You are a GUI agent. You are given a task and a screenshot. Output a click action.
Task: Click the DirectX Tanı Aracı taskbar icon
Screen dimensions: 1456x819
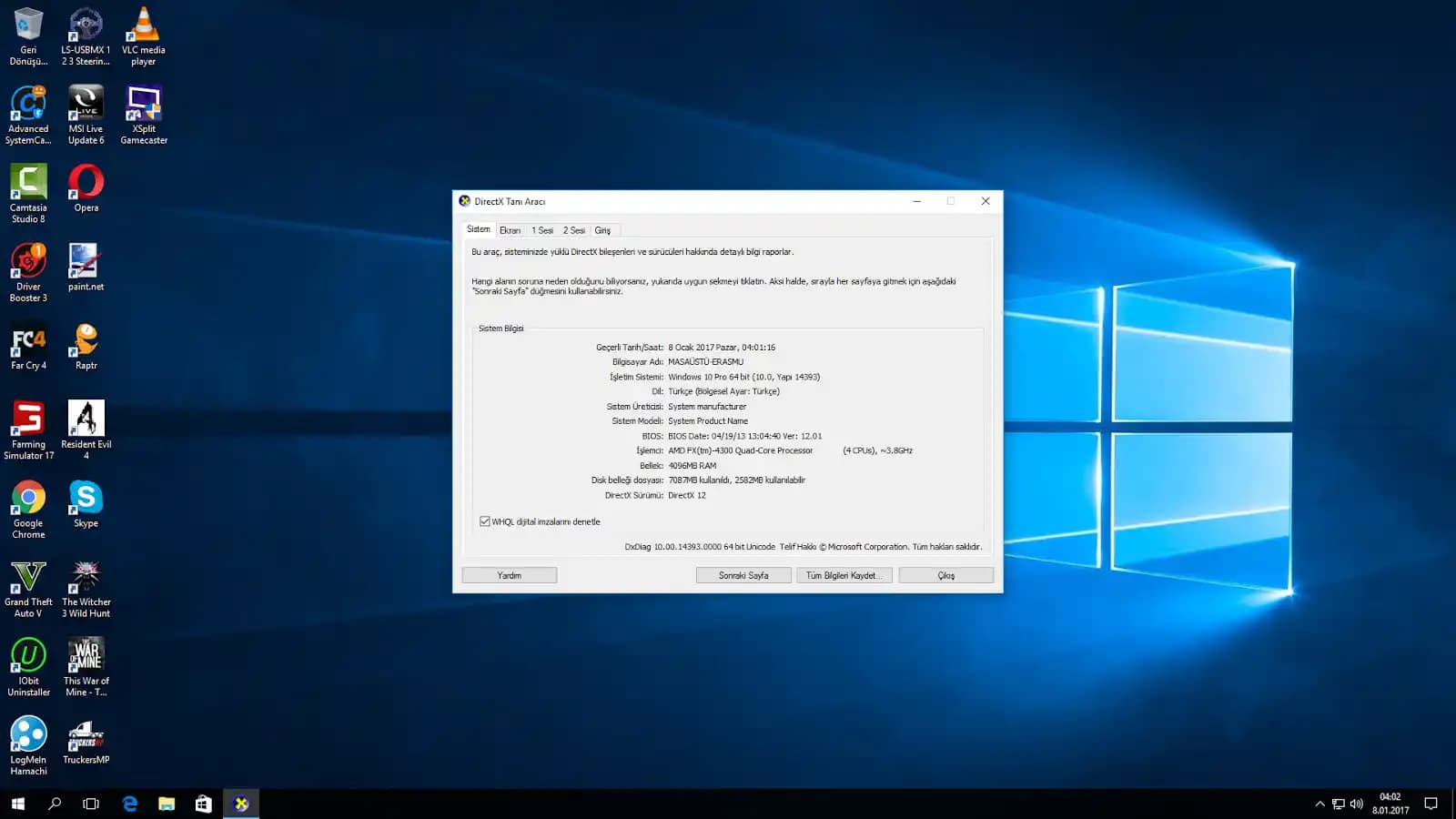tap(241, 804)
